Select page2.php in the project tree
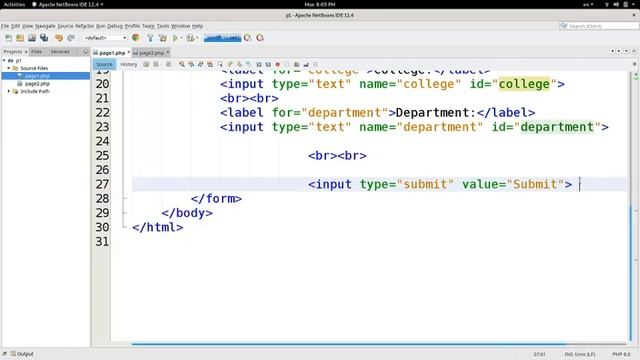Viewport: 640px width, 360px height. pos(37,84)
